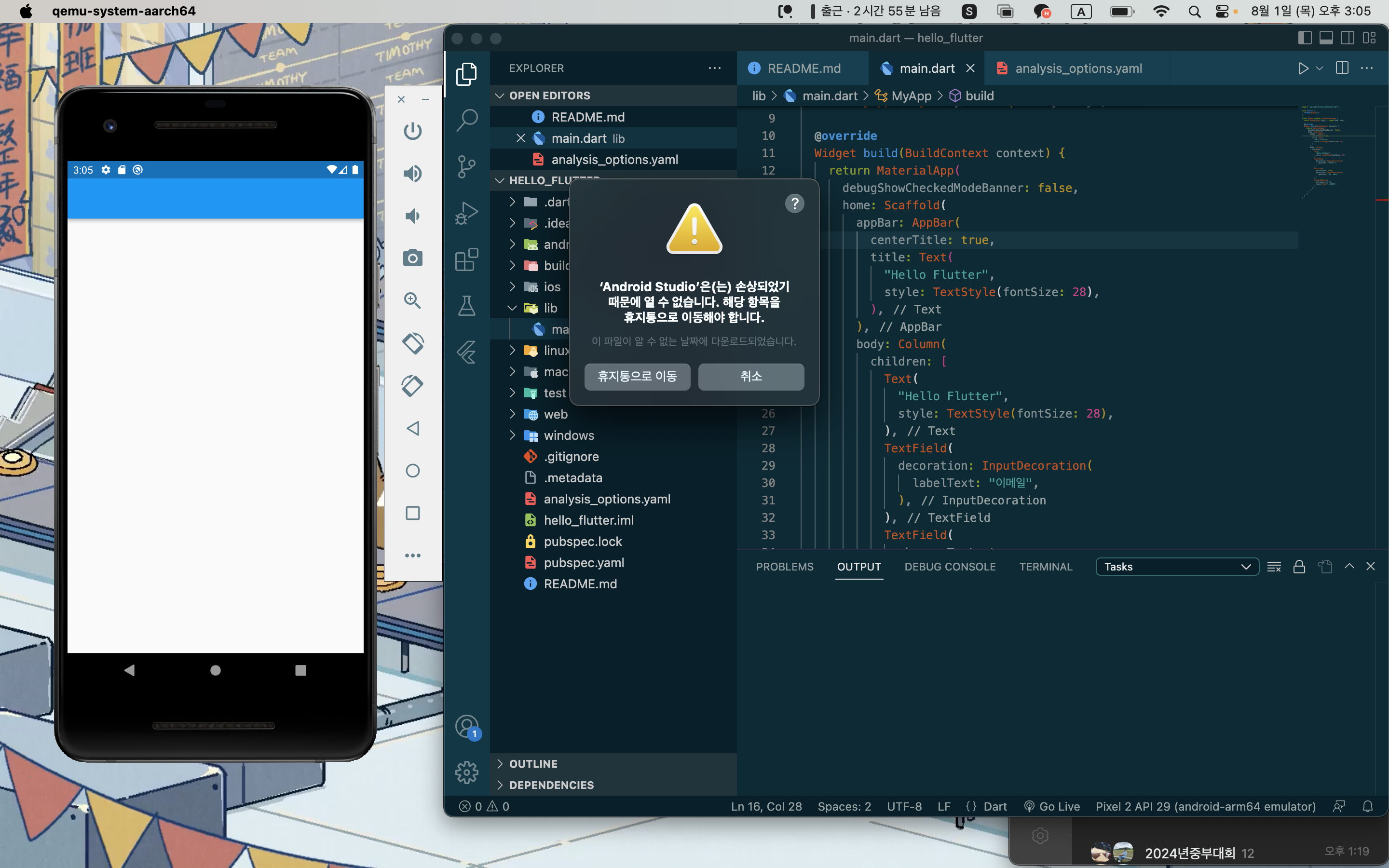
Task: Click the Pixel 2 API 29 device selector
Action: click(1205, 807)
